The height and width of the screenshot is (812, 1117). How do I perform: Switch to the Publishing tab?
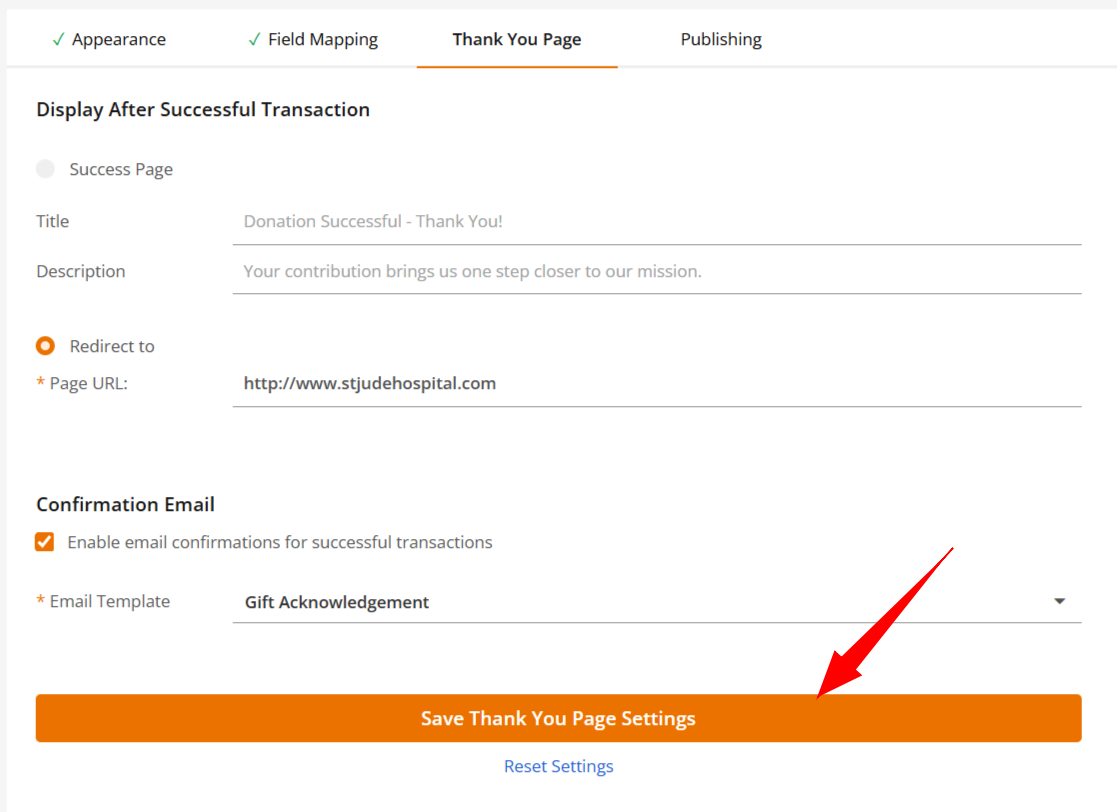(721, 39)
